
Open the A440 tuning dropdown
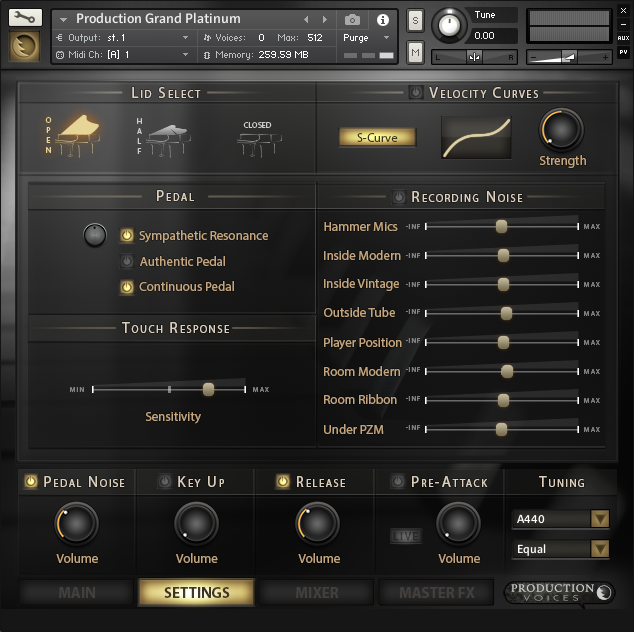tap(560, 519)
